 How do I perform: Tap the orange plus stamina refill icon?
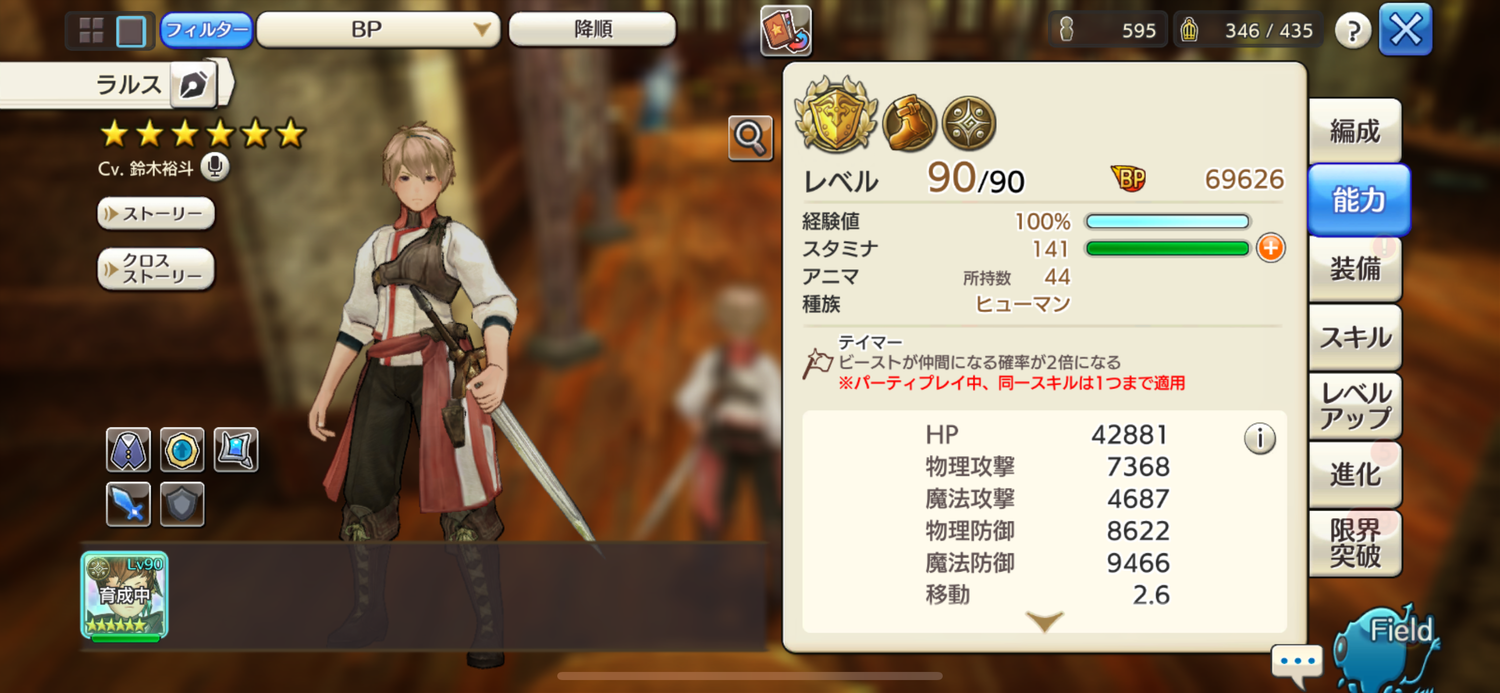point(1270,248)
